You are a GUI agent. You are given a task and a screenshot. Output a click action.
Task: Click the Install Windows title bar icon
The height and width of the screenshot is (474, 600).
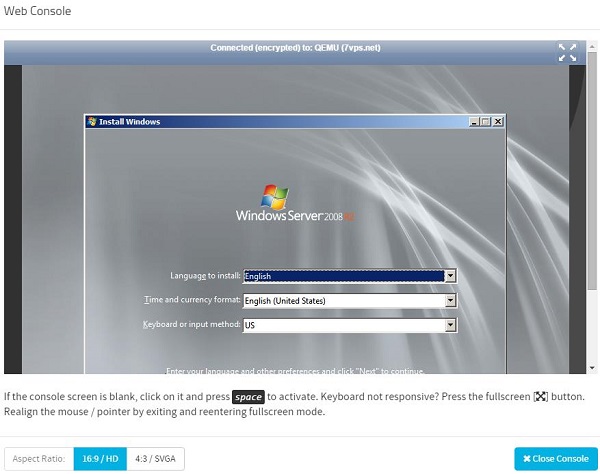[92, 122]
